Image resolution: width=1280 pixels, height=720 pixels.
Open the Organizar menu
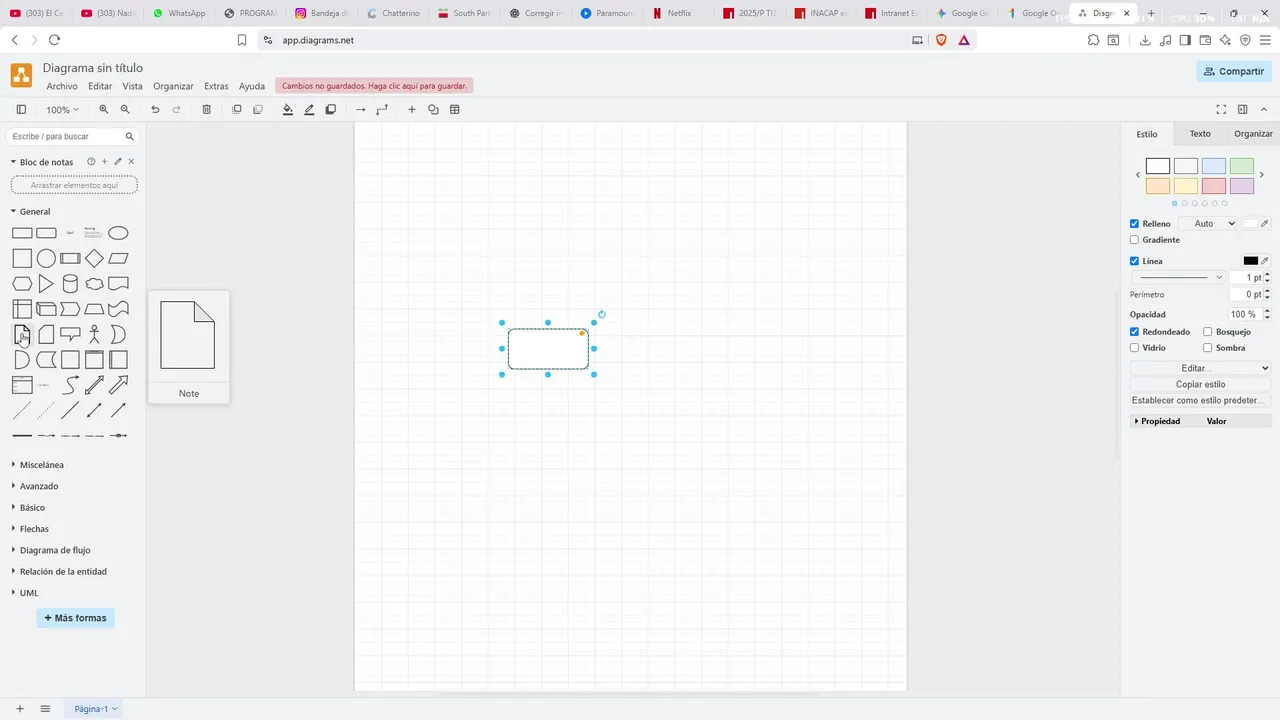point(173,86)
